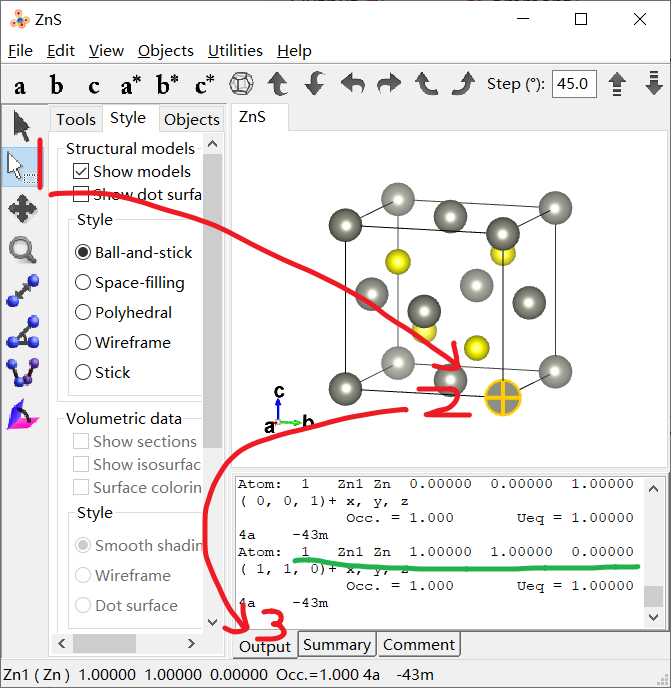The width and height of the screenshot is (671, 688).
Task: Choose Polyhedral style option
Action: coord(84,313)
